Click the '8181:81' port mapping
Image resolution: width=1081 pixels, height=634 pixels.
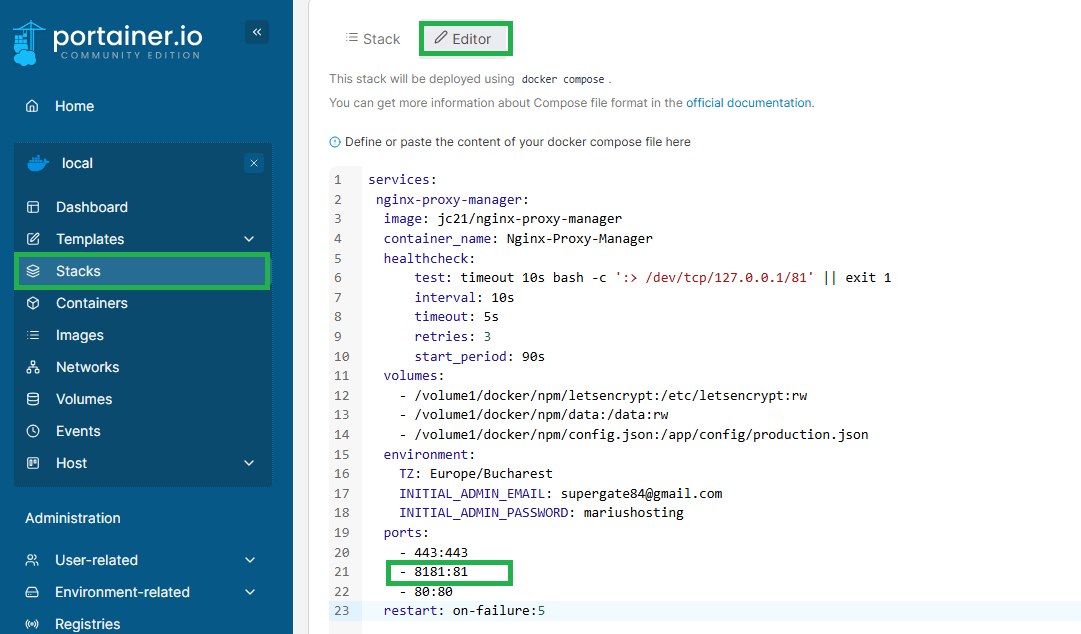[441, 572]
